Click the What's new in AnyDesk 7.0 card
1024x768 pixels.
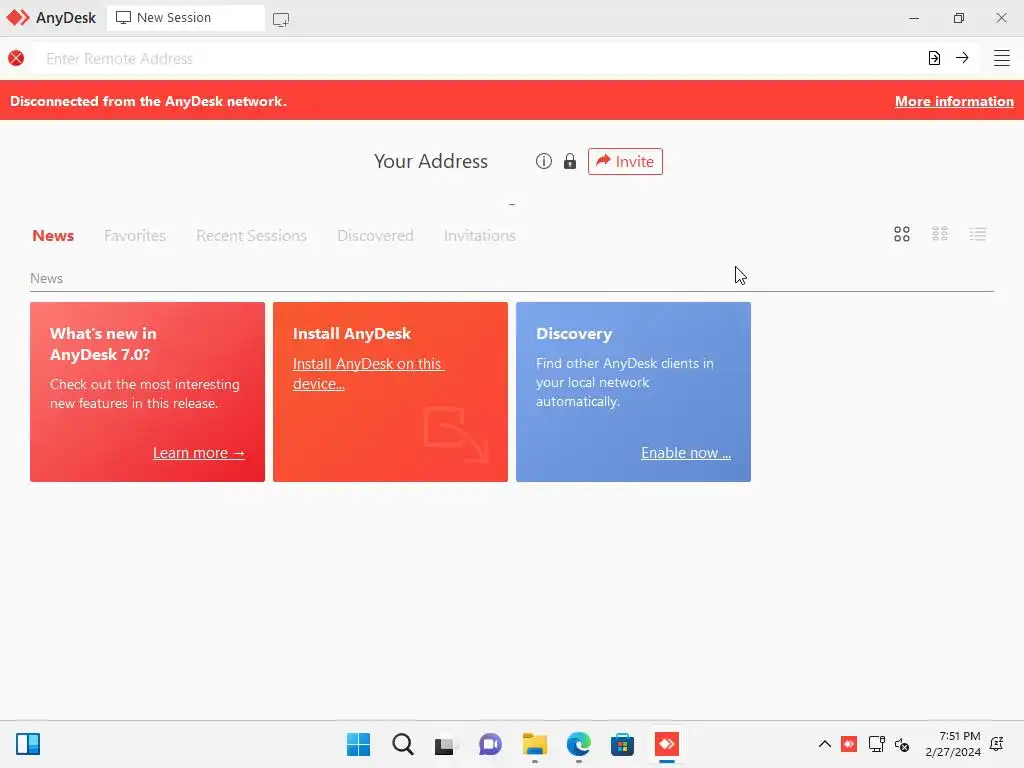(x=148, y=392)
